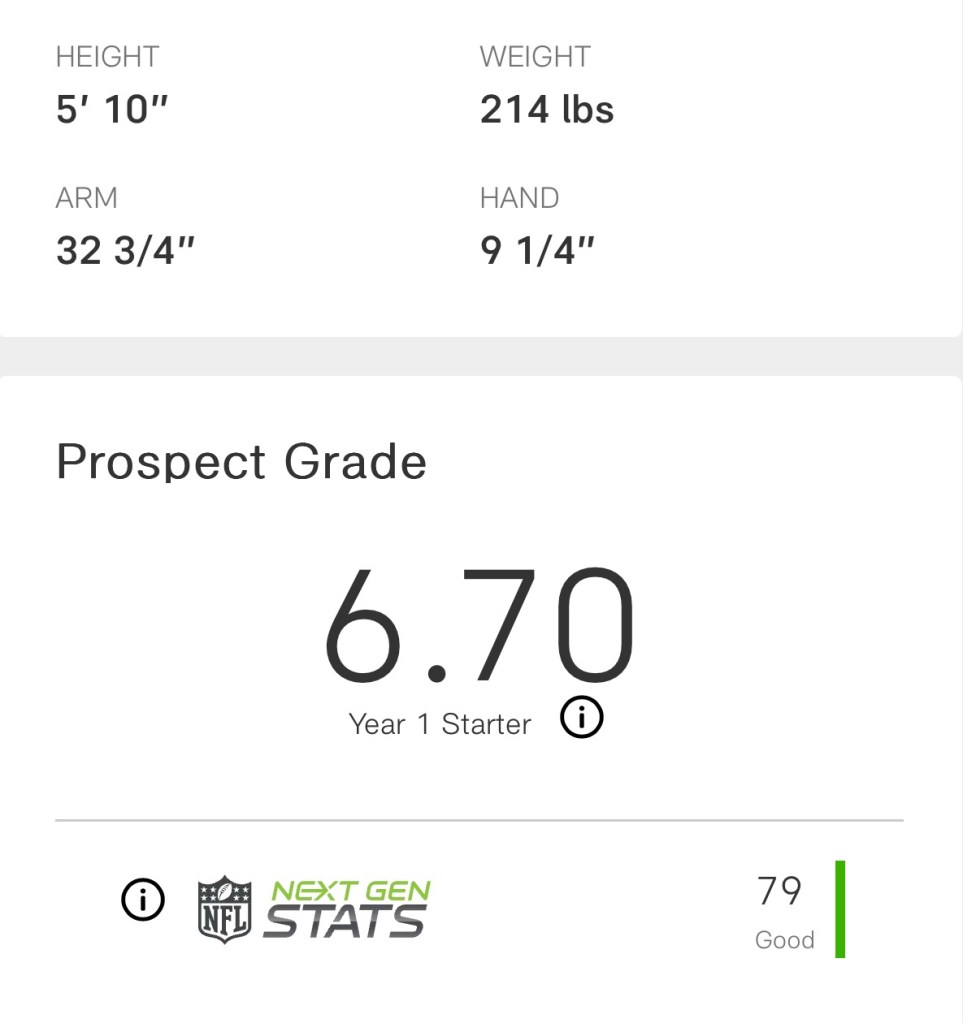The height and width of the screenshot is (1023, 963).
Task: Select the HEIGHT label
Action: click(x=107, y=57)
